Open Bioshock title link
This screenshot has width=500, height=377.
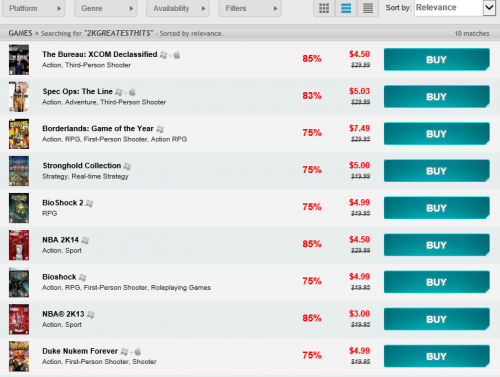click(x=59, y=277)
